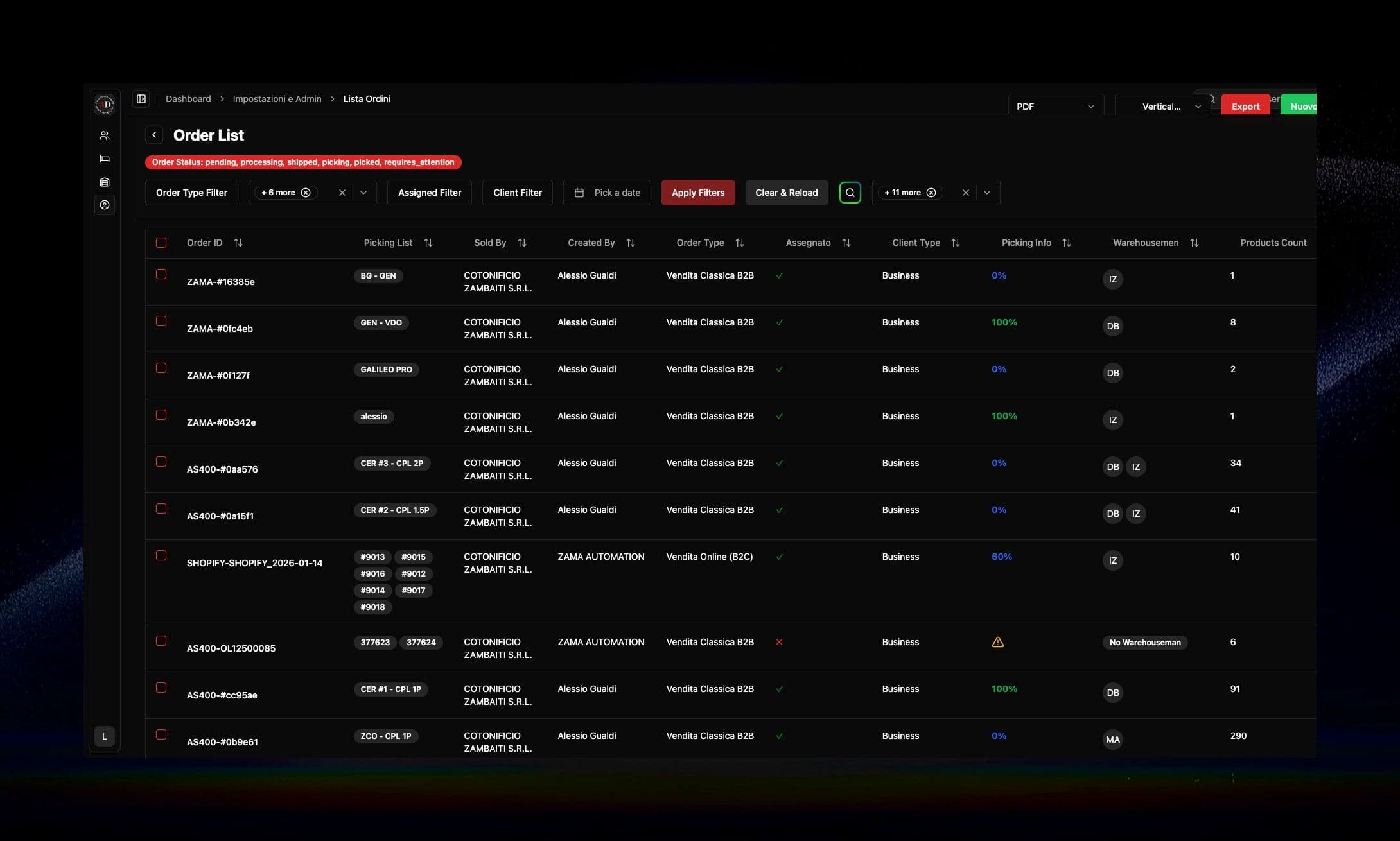Expand the Vertical orientation dropdown
Viewport: 1400px width, 841px height.
point(1162,107)
